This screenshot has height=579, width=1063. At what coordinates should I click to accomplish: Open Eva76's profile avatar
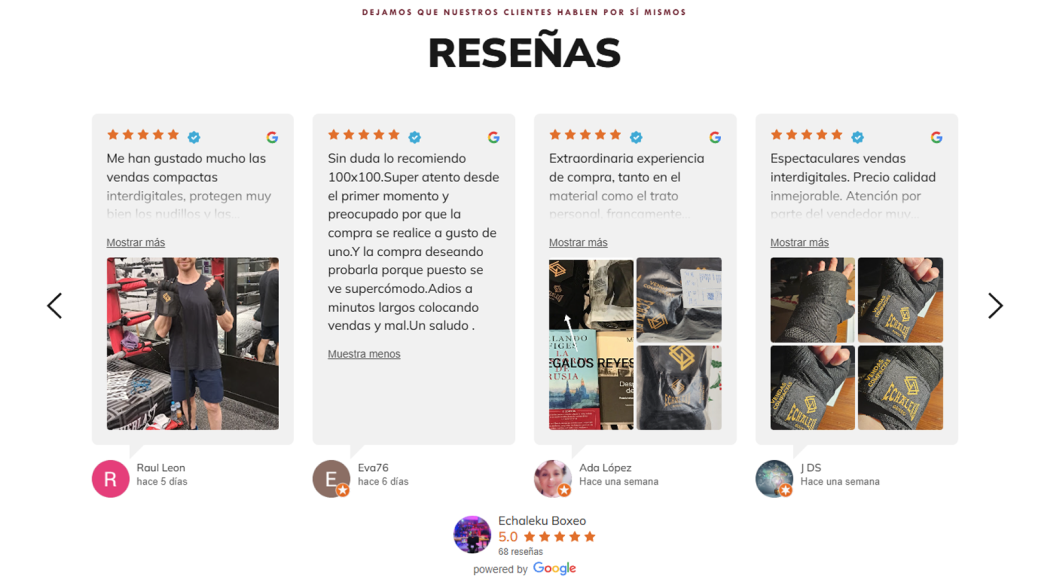coord(331,479)
